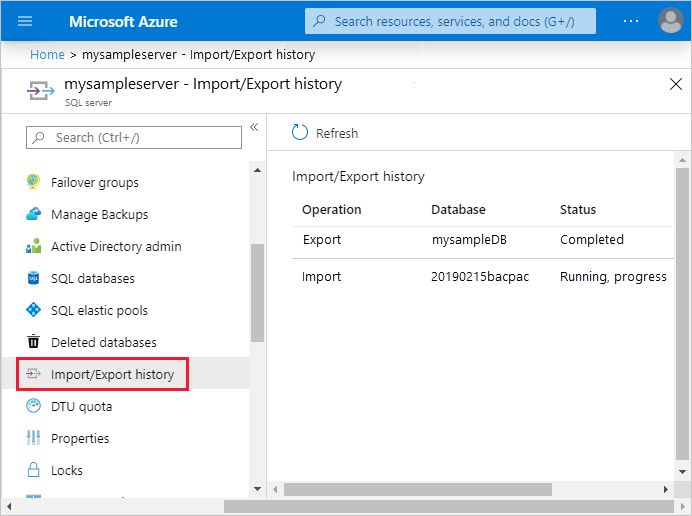Open Properties in the sidebar menu
Screen dimensions: 692x516
tap(80, 438)
